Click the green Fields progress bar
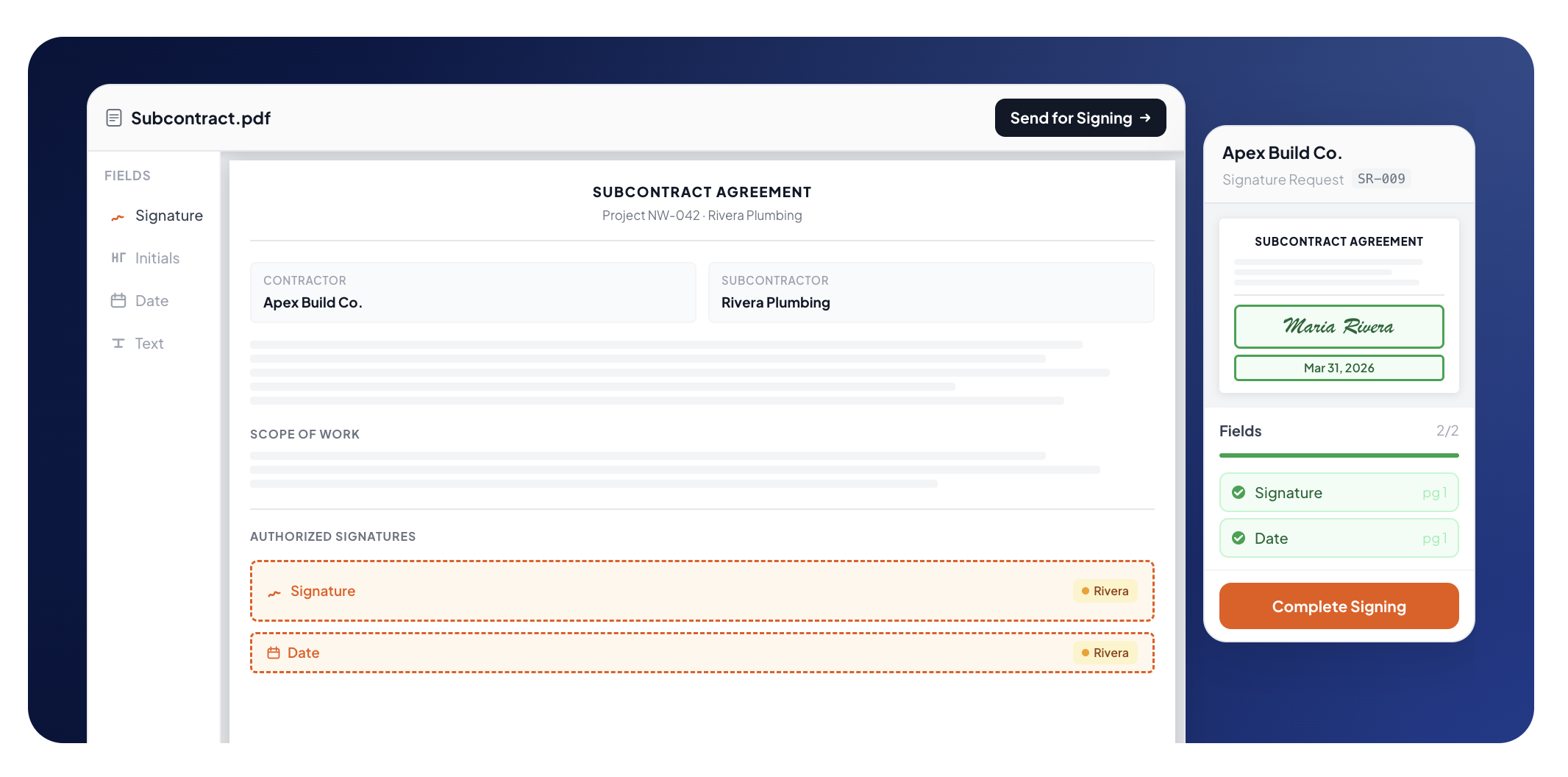1568x777 pixels. pos(1339,455)
